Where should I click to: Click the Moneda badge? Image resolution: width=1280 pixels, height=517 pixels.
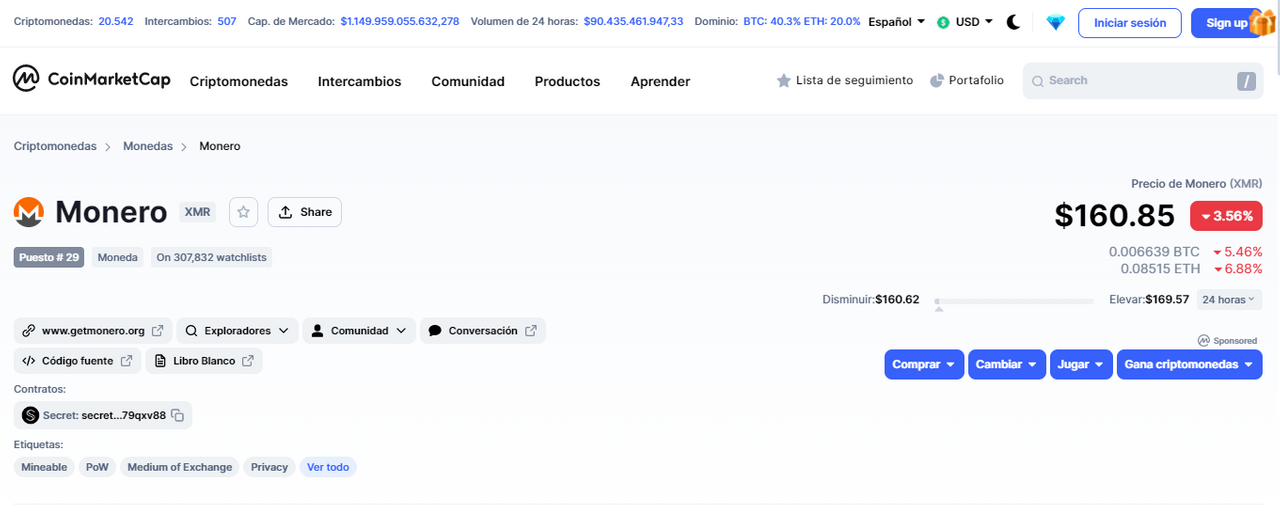(117, 257)
